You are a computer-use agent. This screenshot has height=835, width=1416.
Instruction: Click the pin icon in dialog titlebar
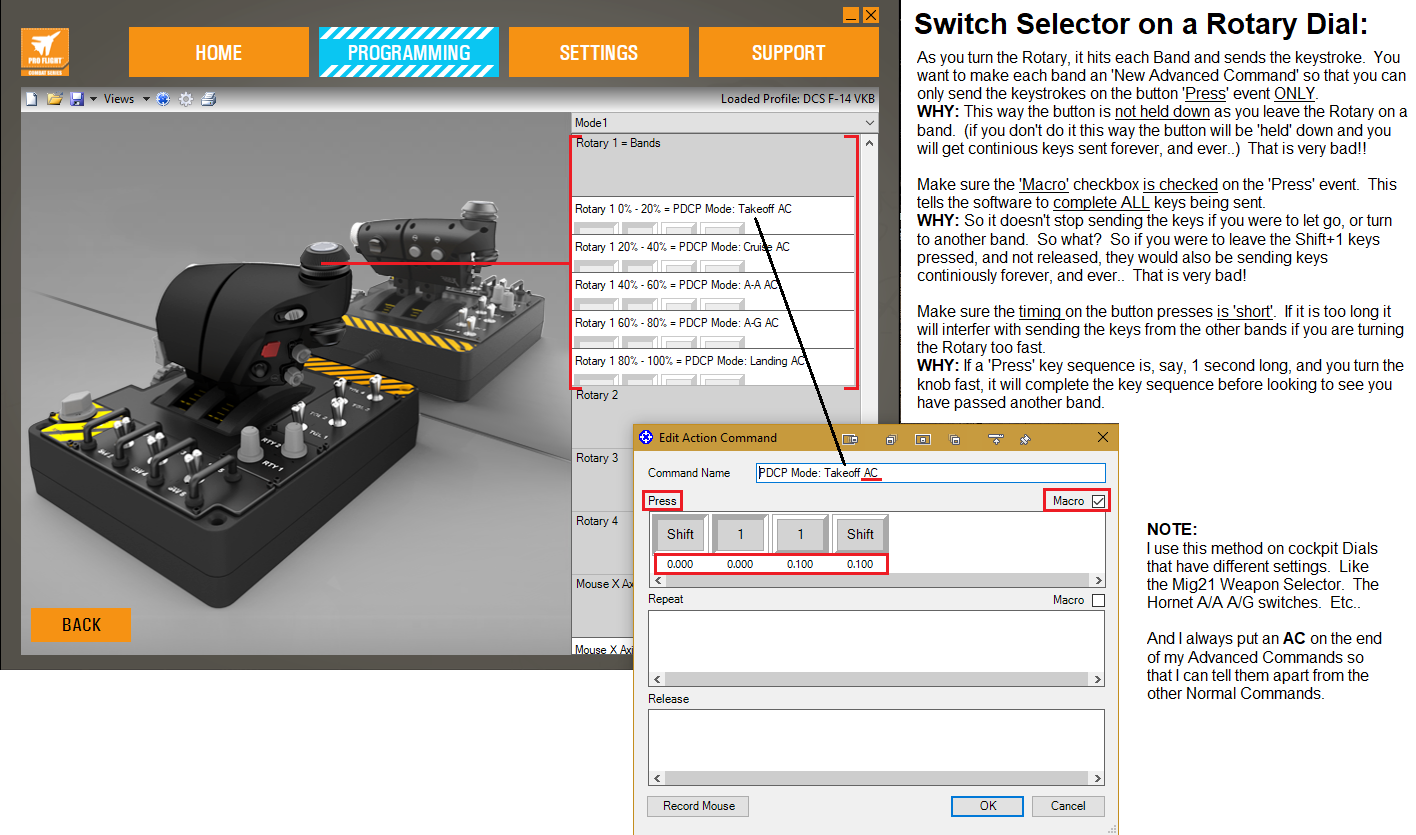[x=1025, y=438]
